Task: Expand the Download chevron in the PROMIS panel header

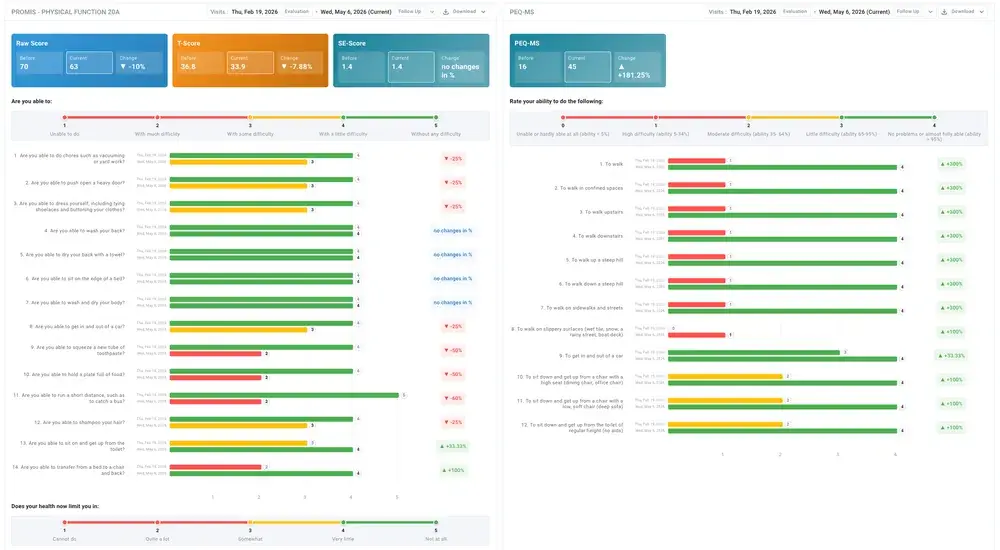Action: click(483, 11)
